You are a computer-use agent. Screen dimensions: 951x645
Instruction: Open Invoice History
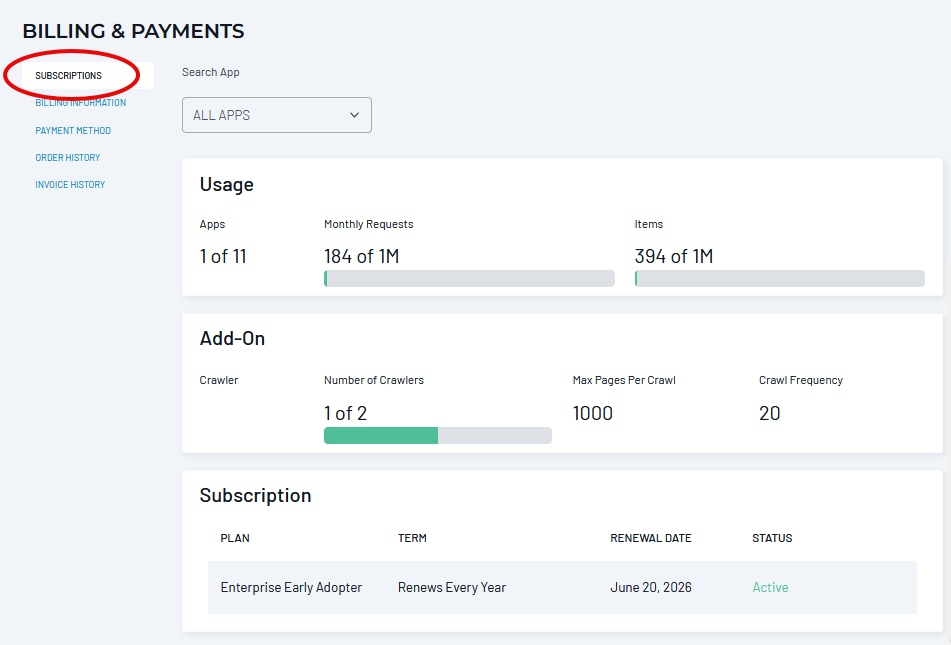coord(70,184)
